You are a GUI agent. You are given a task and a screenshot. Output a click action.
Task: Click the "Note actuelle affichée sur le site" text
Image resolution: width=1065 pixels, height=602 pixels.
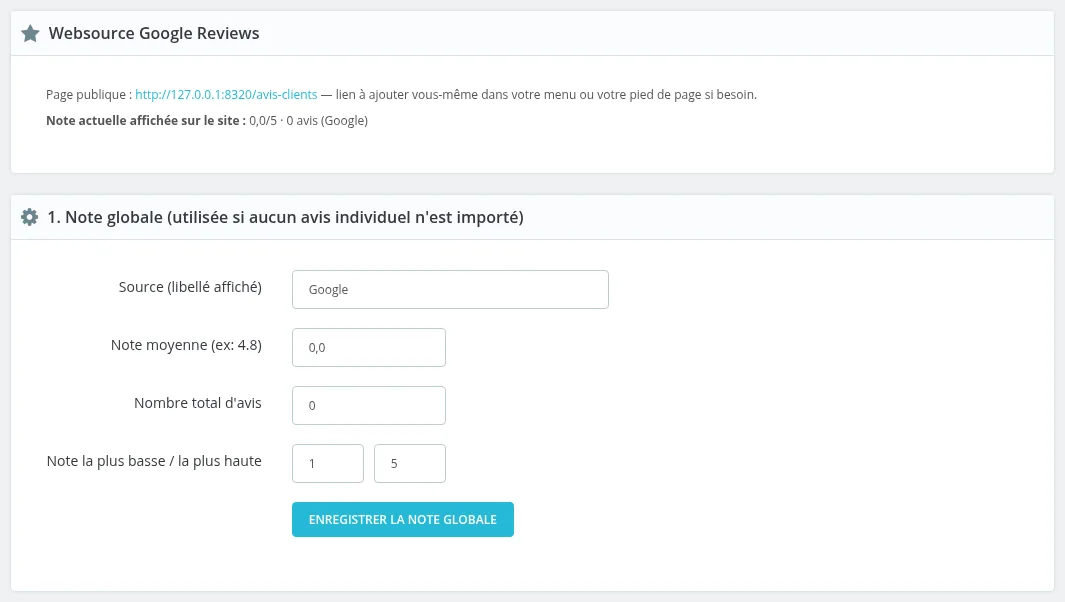tap(146, 120)
